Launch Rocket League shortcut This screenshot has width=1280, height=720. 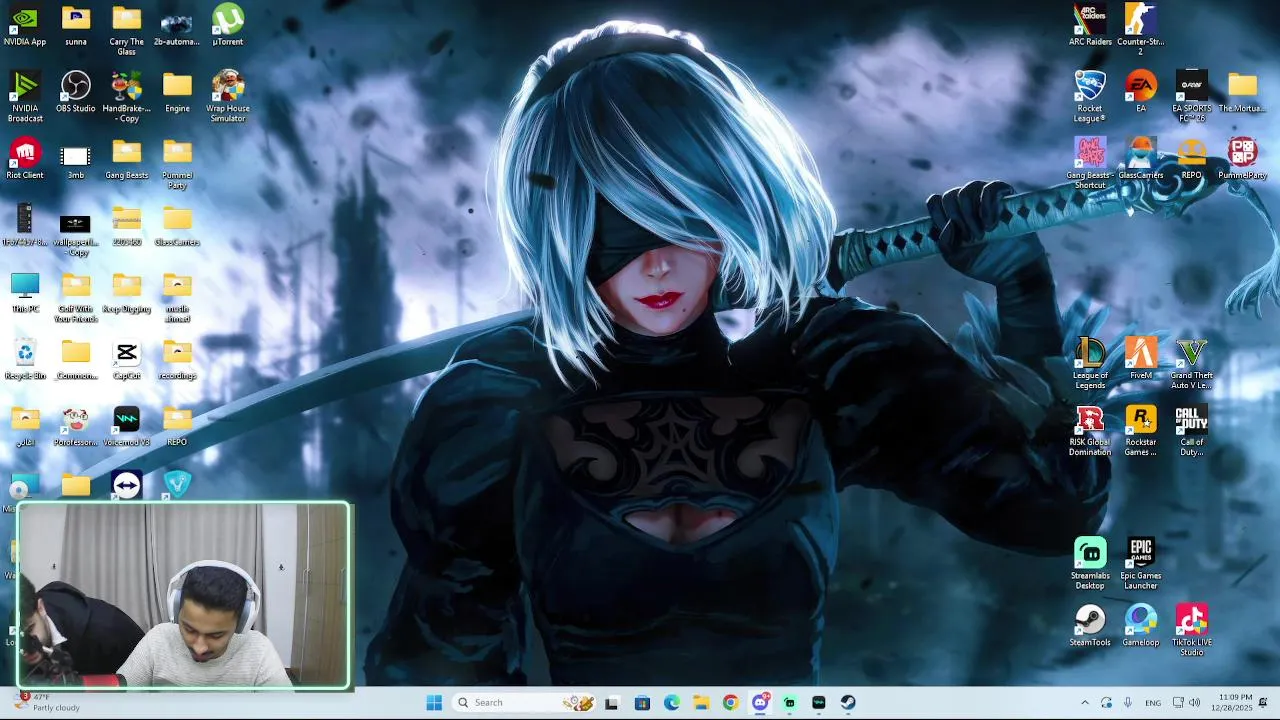[1090, 97]
